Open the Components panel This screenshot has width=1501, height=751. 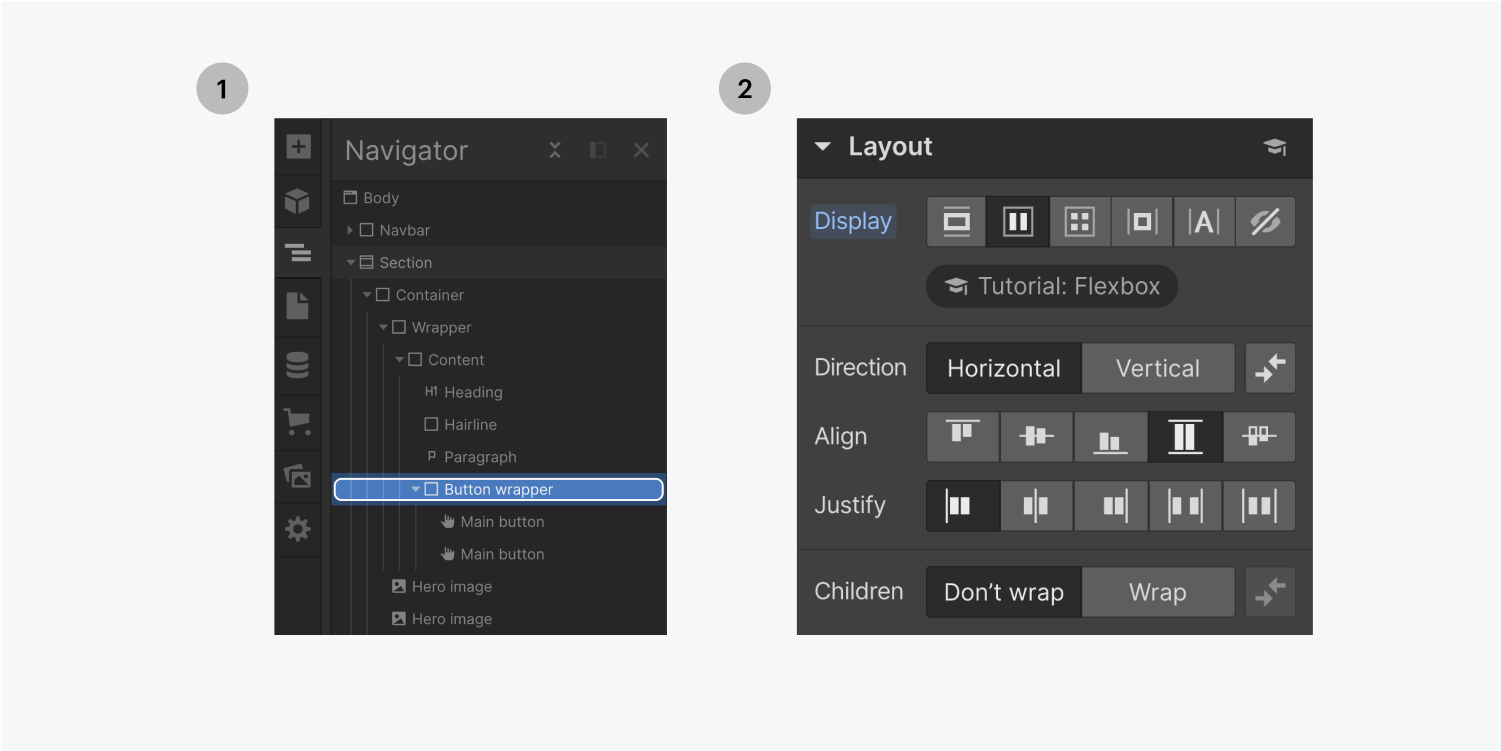click(297, 201)
